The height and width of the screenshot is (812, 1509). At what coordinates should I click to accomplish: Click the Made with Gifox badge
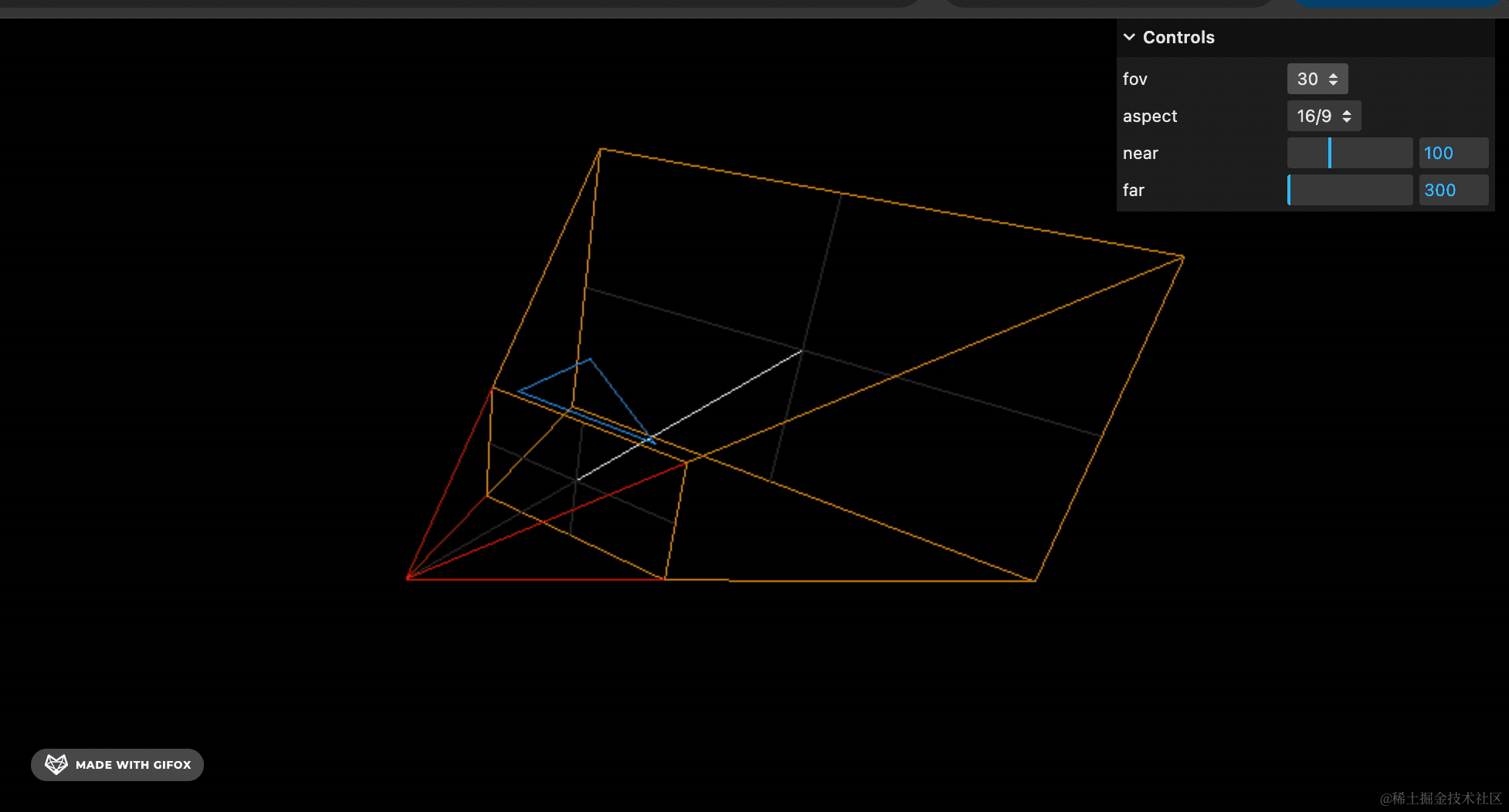pyautogui.click(x=117, y=765)
